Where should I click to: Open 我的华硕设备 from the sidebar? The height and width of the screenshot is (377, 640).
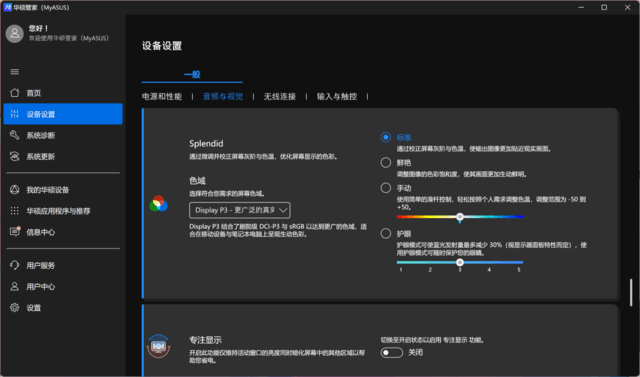63,190
